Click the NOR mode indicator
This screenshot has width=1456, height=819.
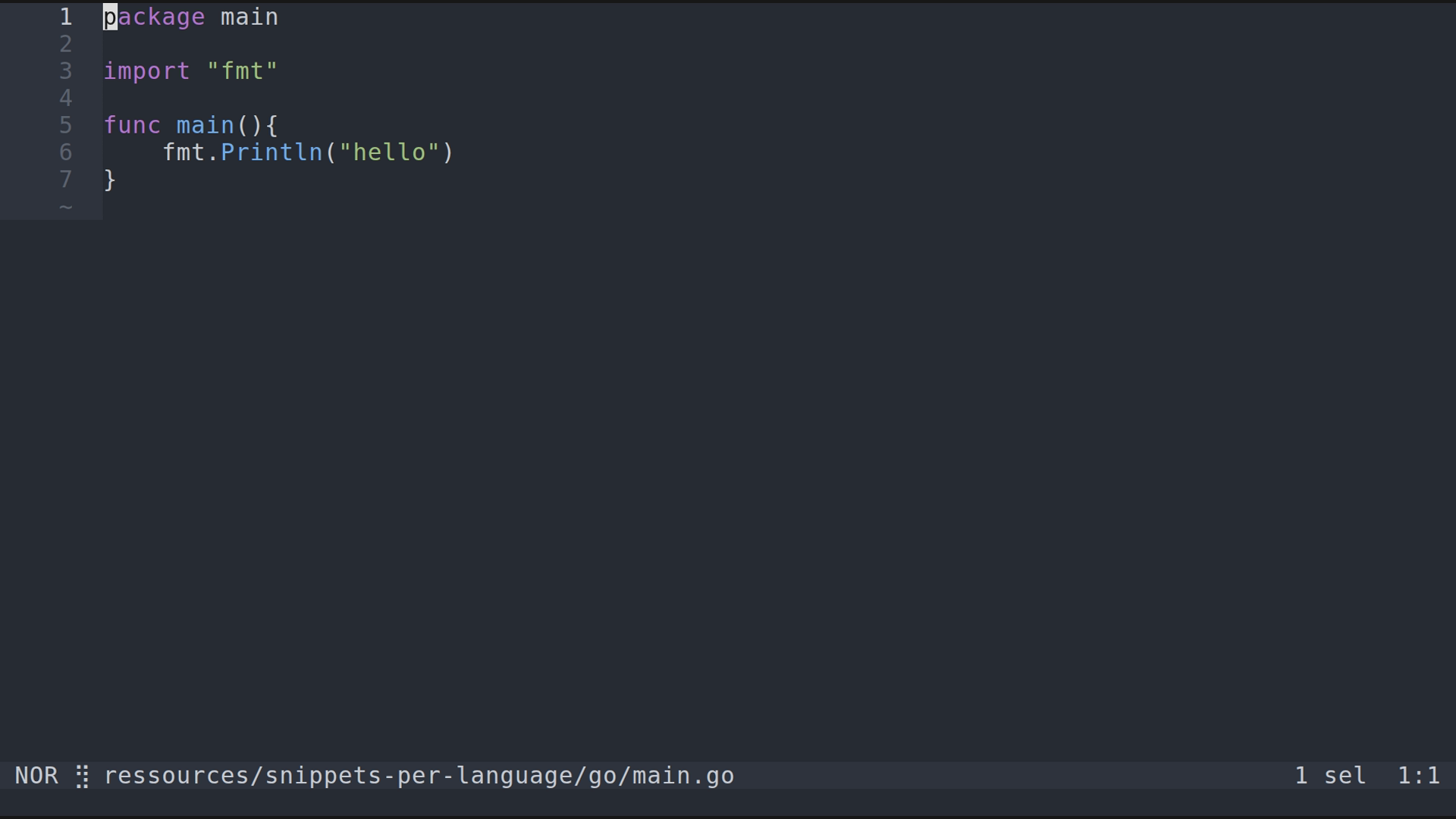tap(36, 776)
